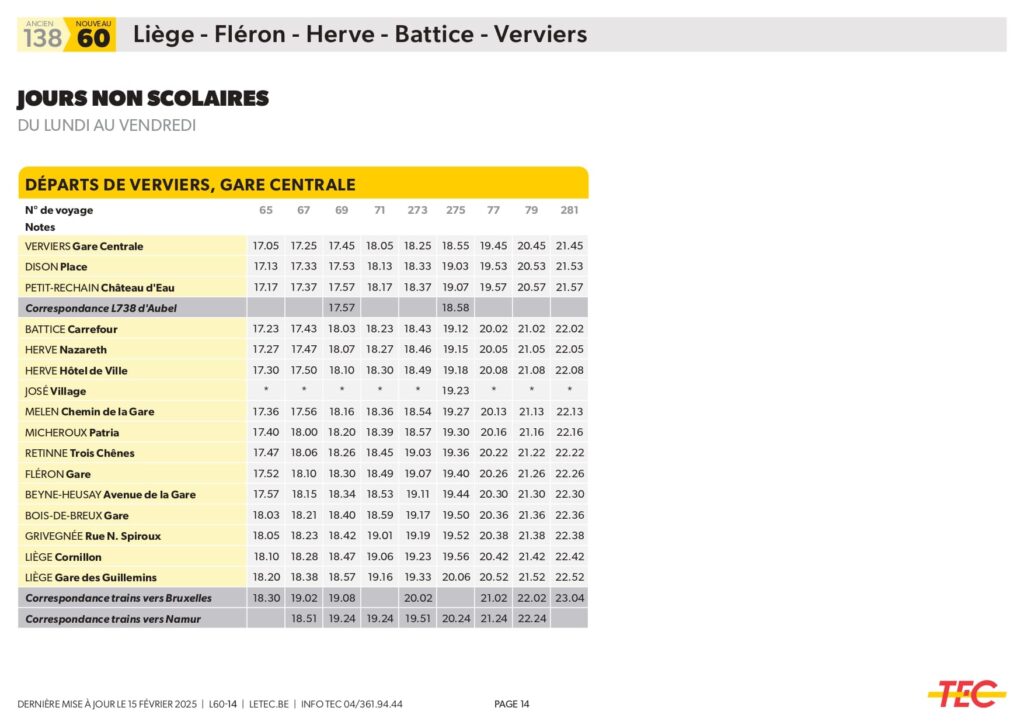This screenshot has height=725, width=1024.
Task: Click the TEC logo in the bottom corner
Action: point(966,693)
